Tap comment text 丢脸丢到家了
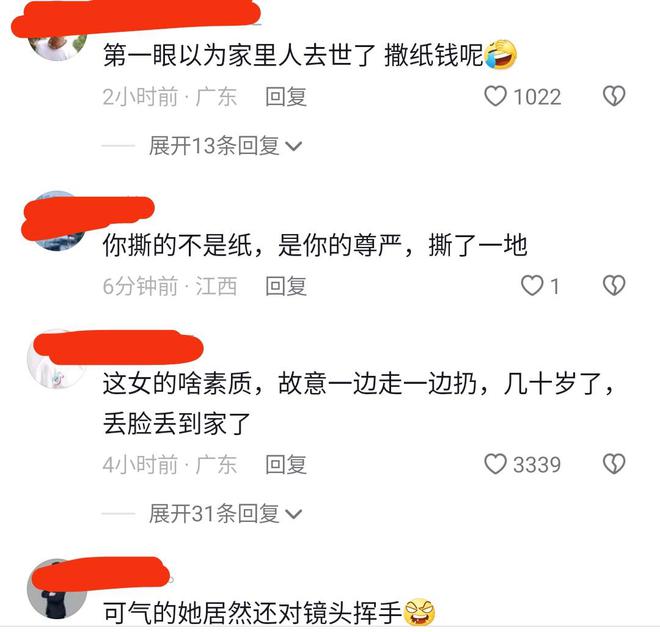660x632 pixels. pos(177,423)
